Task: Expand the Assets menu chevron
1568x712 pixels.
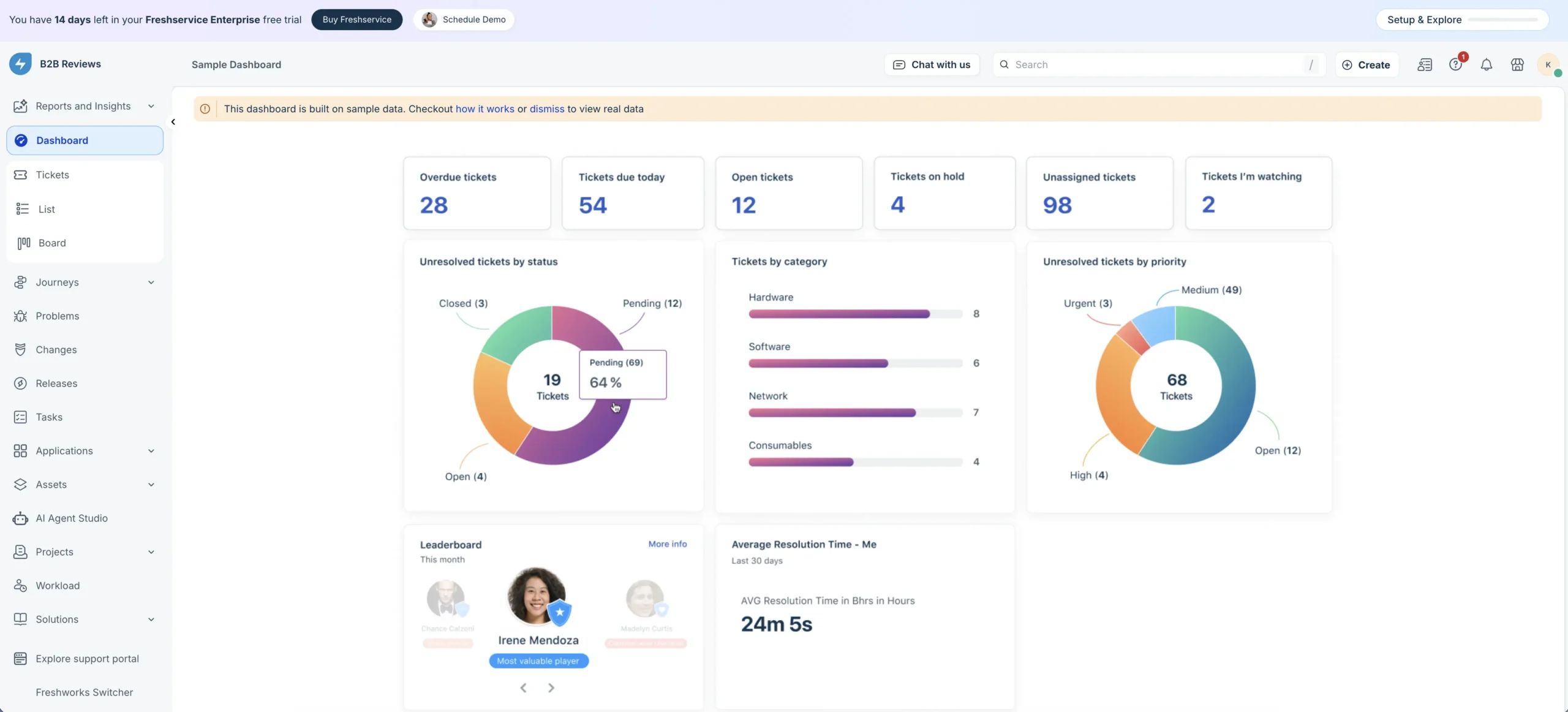Action: 151,485
